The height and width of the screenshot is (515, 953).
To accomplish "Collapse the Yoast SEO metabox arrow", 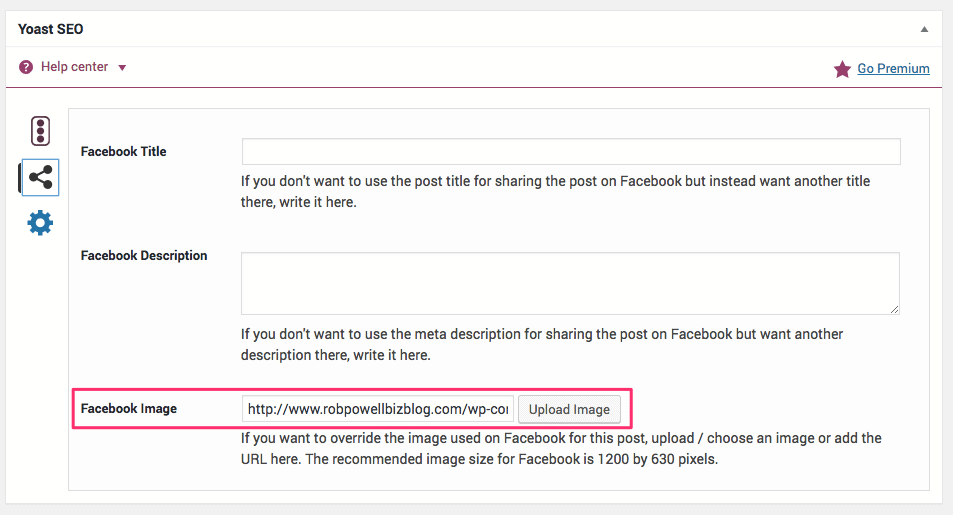I will point(924,29).
